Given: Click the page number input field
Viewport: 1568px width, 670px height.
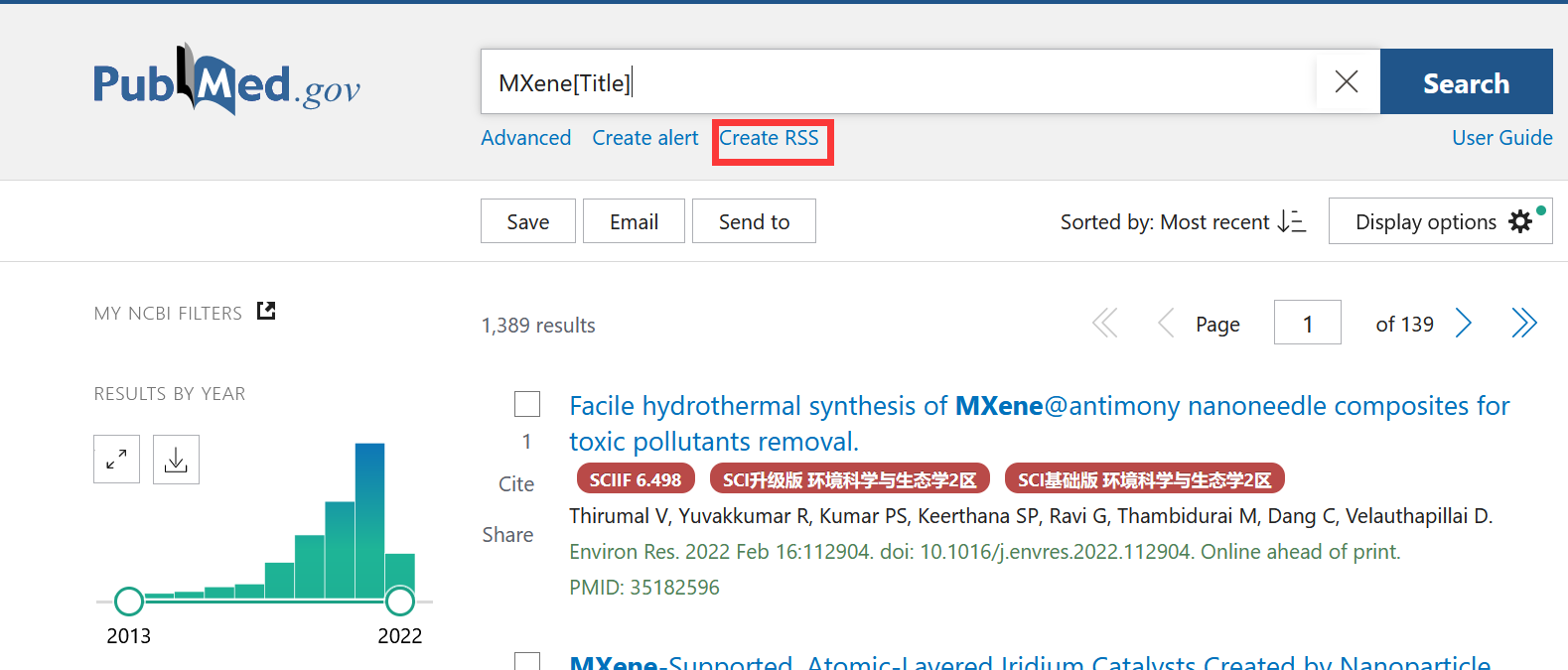Looking at the screenshot, I should coord(1307,323).
